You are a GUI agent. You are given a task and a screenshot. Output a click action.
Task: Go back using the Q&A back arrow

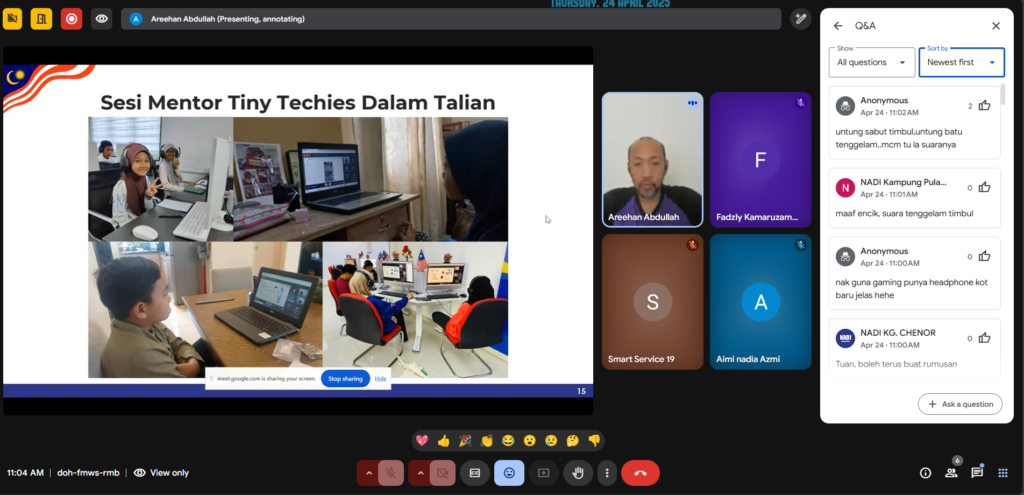(838, 26)
